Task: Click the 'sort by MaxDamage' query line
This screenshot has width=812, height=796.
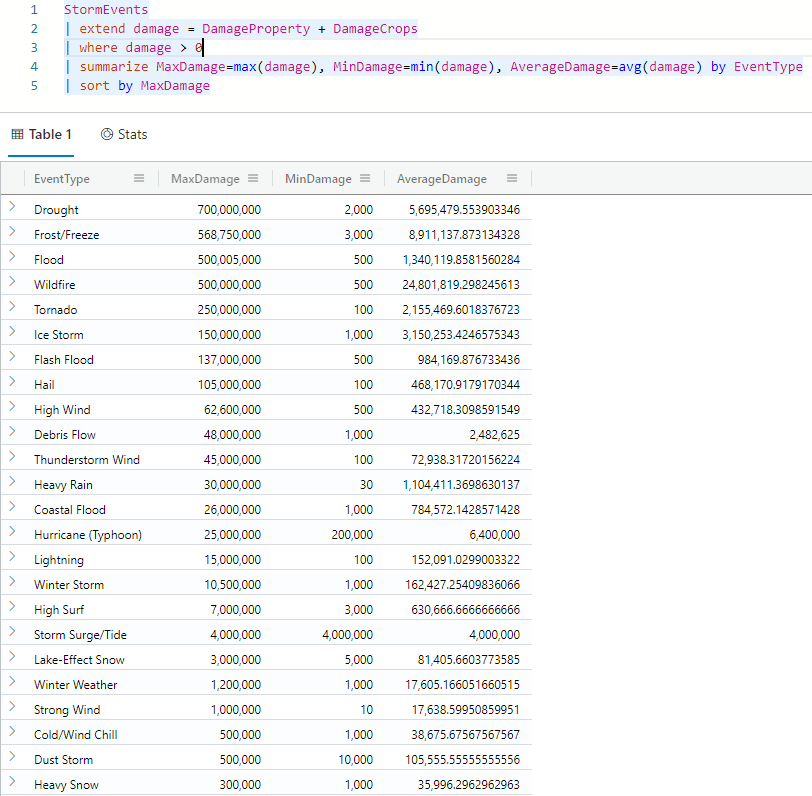Action: [x=137, y=86]
